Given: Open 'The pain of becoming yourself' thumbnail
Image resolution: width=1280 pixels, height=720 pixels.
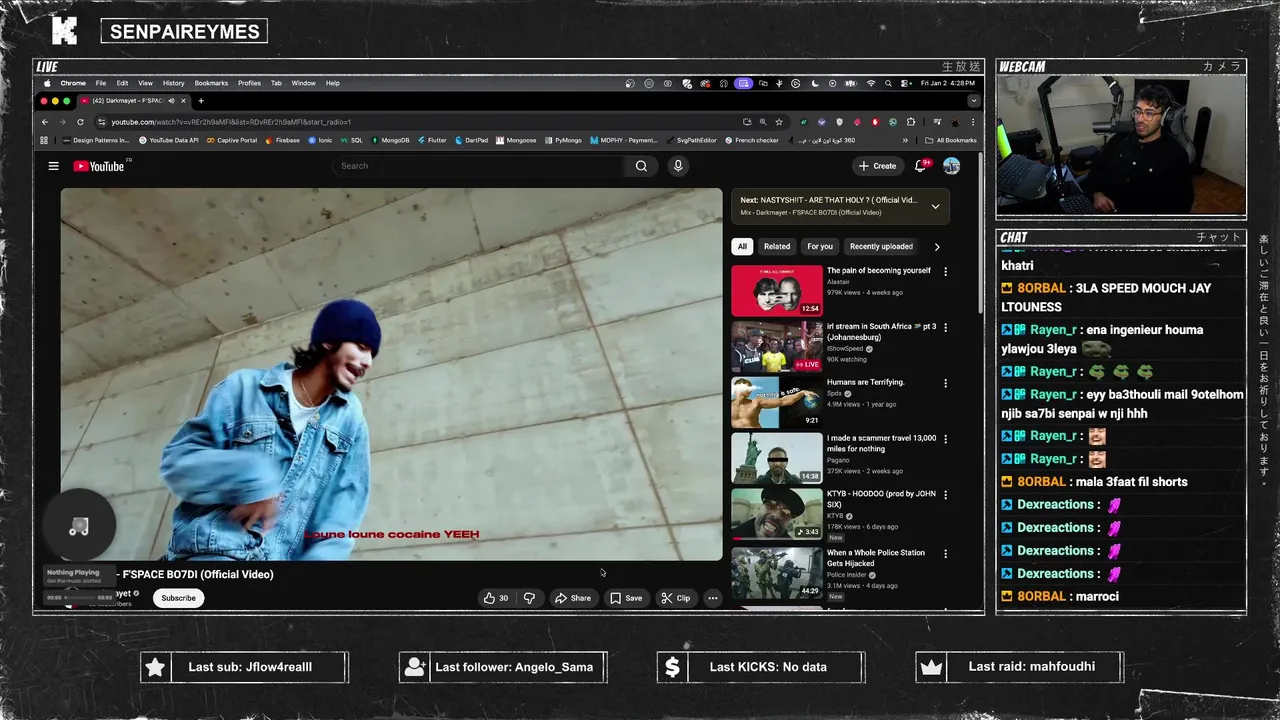Looking at the screenshot, I should [776, 291].
